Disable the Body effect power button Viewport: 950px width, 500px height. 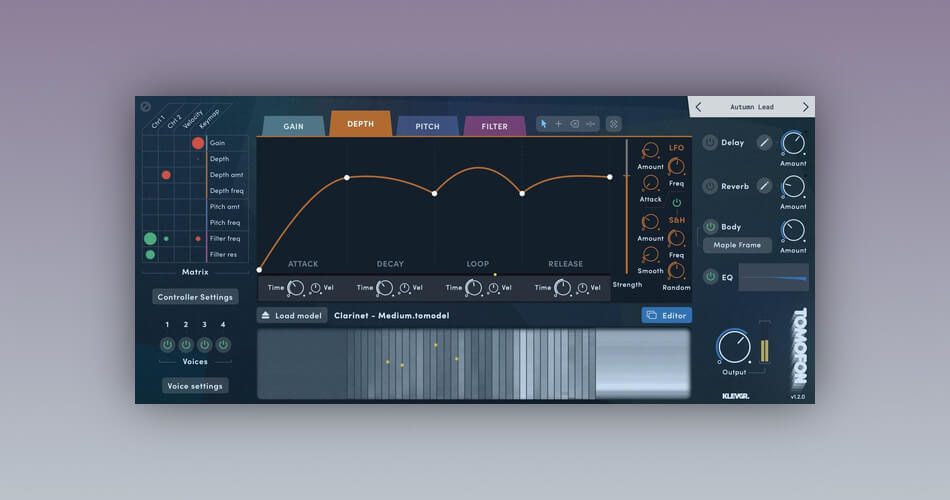(710, 227)
